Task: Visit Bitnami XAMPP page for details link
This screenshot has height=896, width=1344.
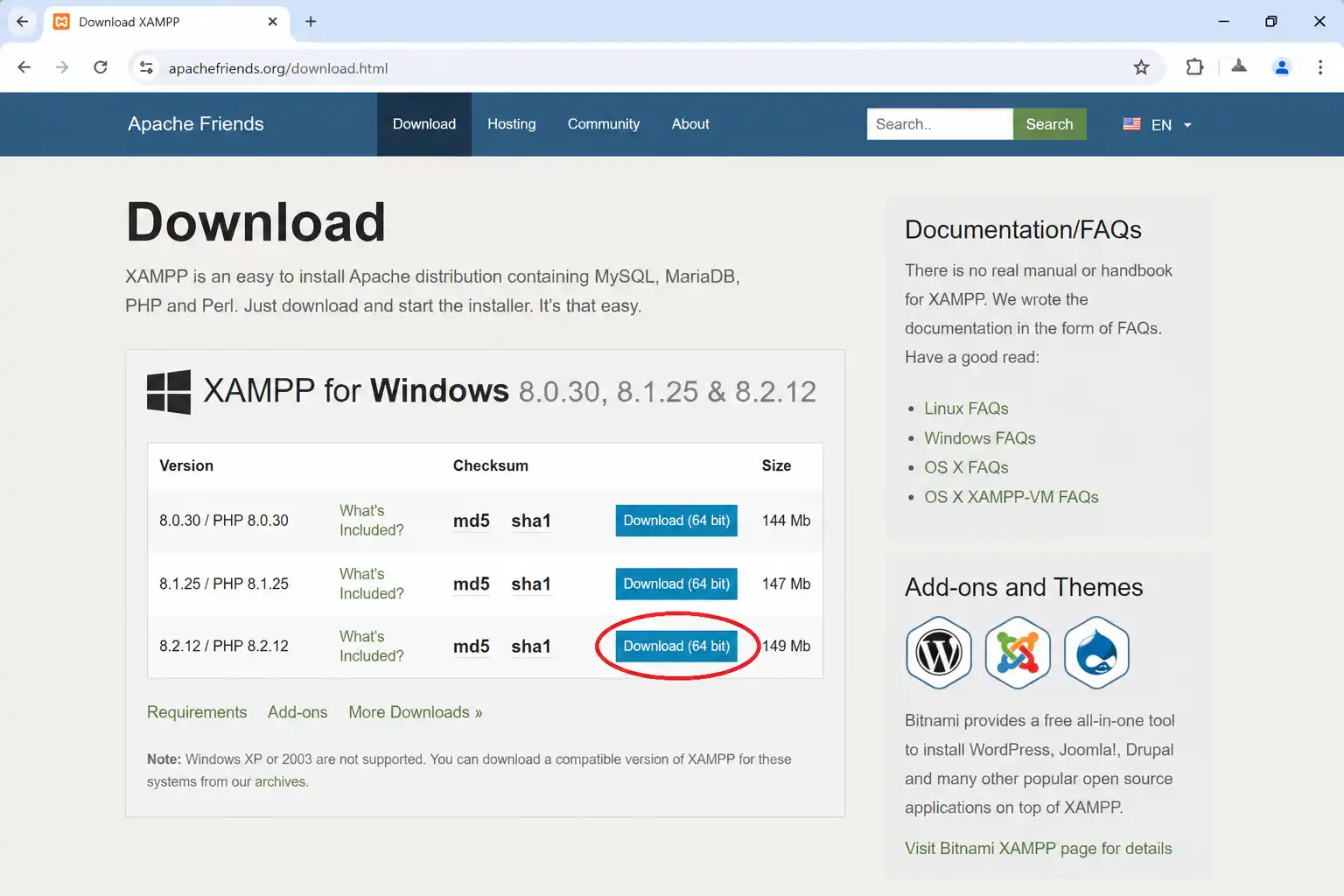Action: (1039, 848)
